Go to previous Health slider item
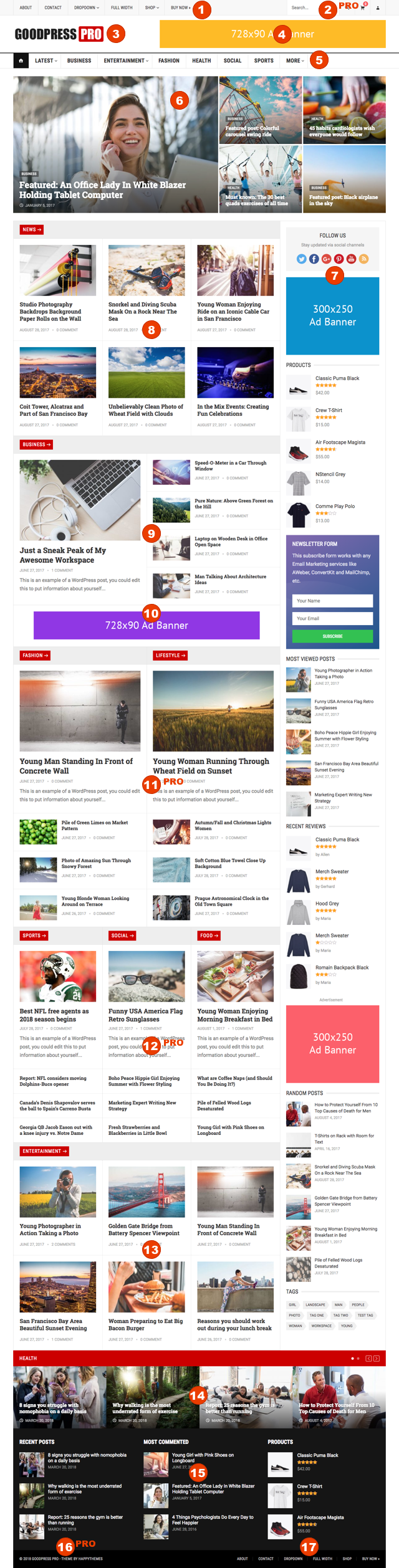 [x=368, y=1358]
